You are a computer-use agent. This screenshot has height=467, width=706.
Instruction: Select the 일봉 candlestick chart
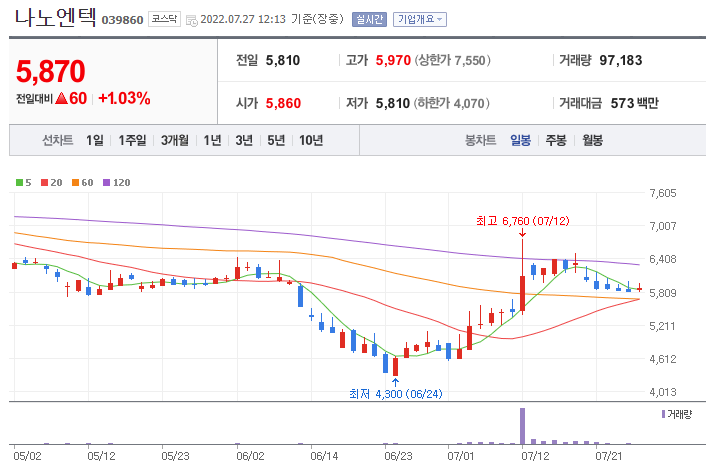click(x=520, y=141)
